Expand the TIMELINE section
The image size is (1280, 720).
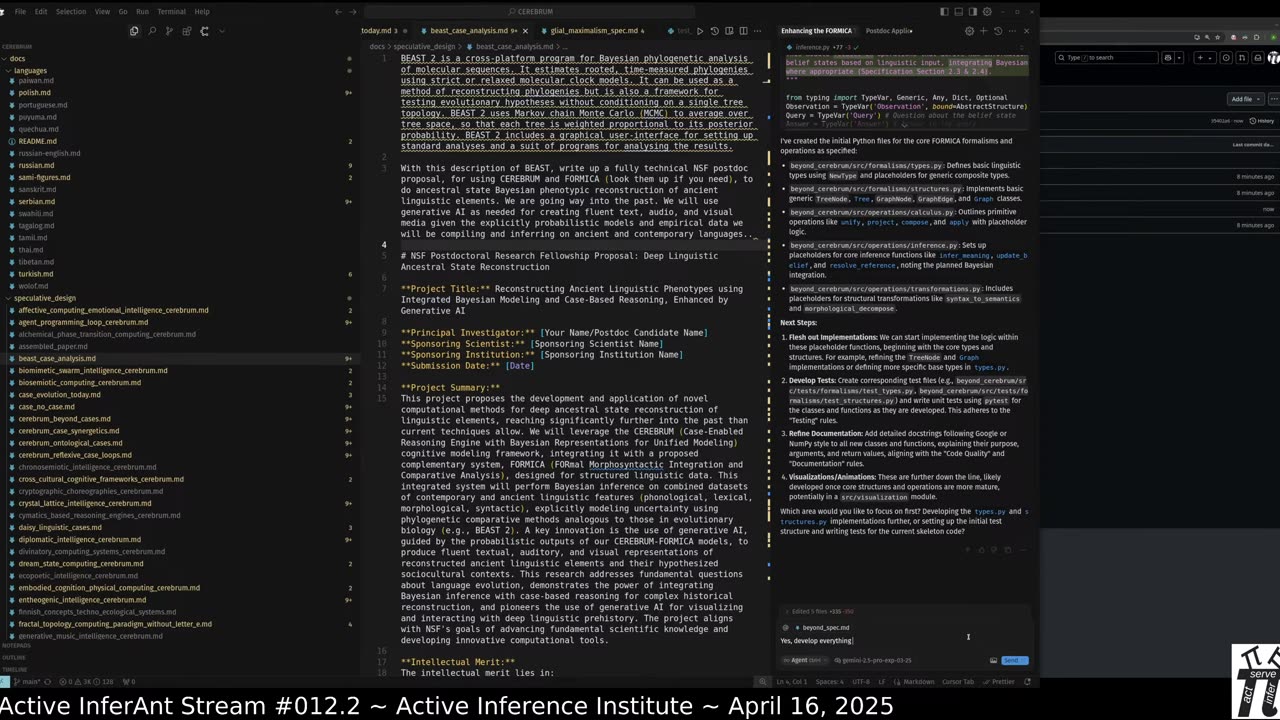(15, 669)
